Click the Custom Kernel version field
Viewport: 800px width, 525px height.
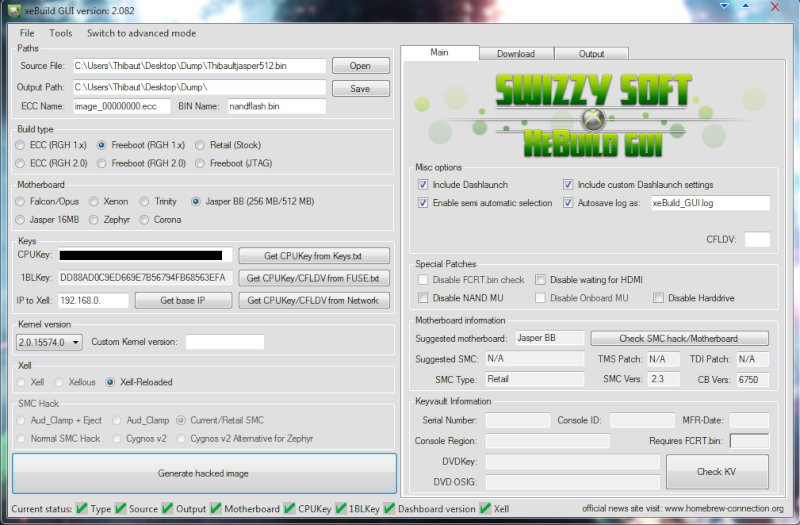coord(225,342)
